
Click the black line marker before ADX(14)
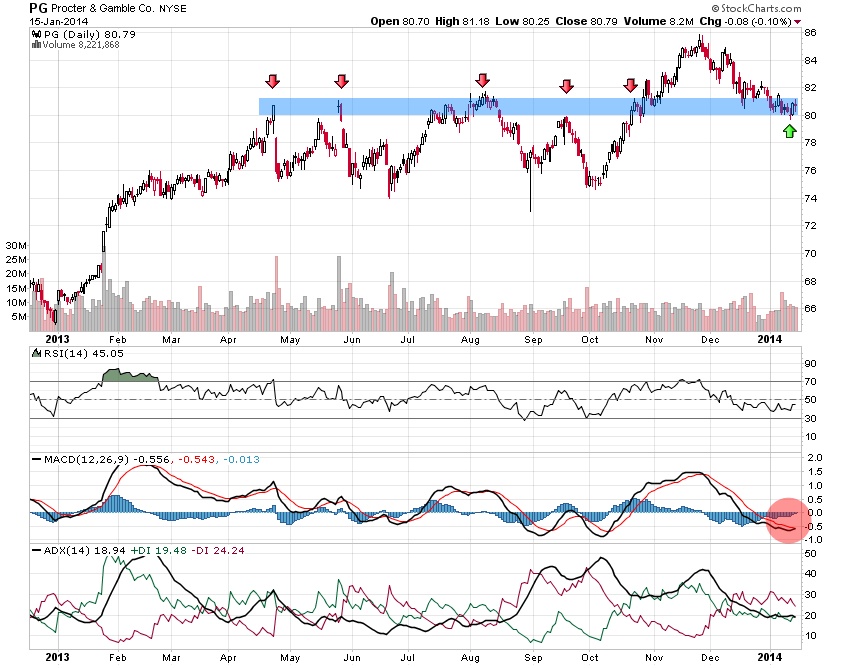point(36,551)
